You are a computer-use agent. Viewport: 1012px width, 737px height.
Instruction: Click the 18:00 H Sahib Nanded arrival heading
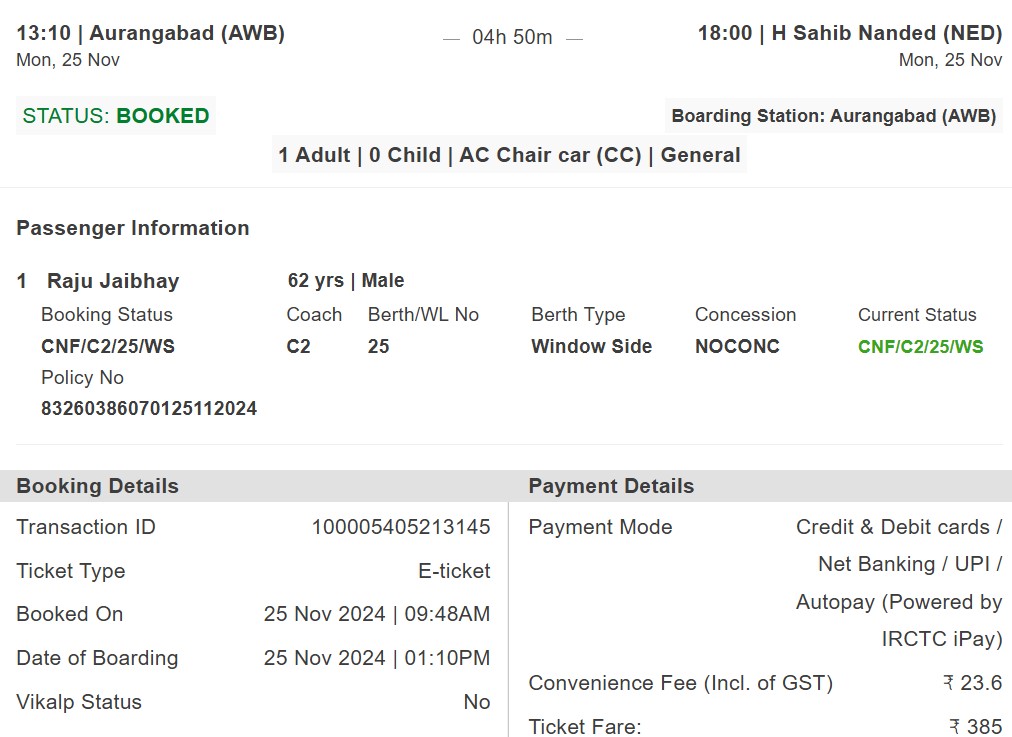(850, 33)
